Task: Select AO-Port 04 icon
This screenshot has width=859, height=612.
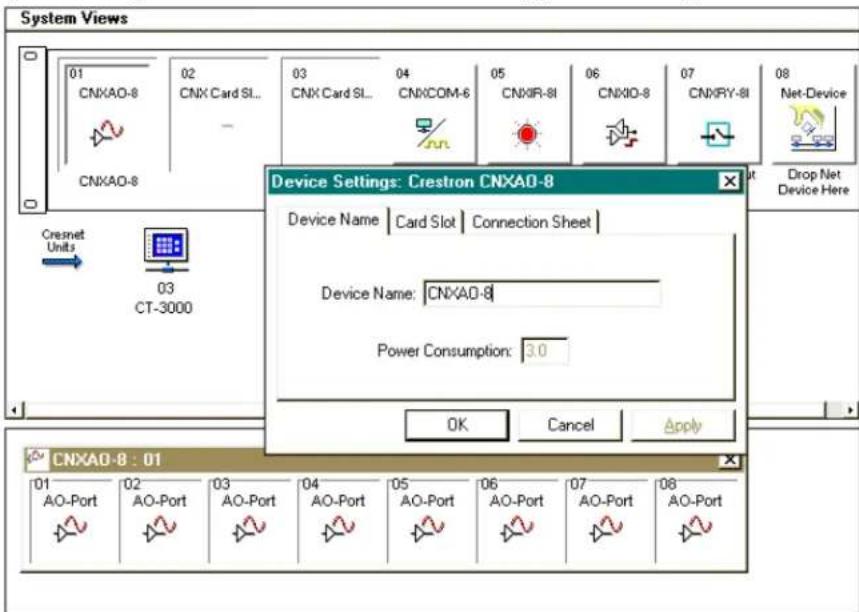Action: [338, 529]
